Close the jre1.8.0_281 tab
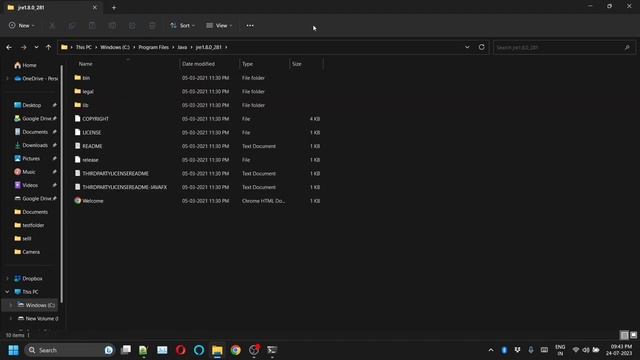Image resolution: width=640 pixels, height=360 pixels. tap(95, 7)
